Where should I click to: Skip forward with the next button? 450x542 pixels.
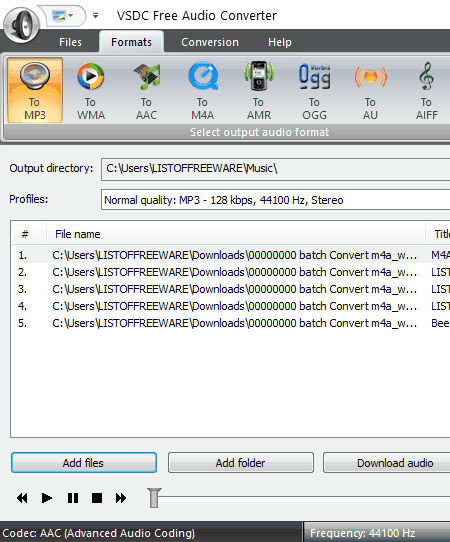[121, 498]
